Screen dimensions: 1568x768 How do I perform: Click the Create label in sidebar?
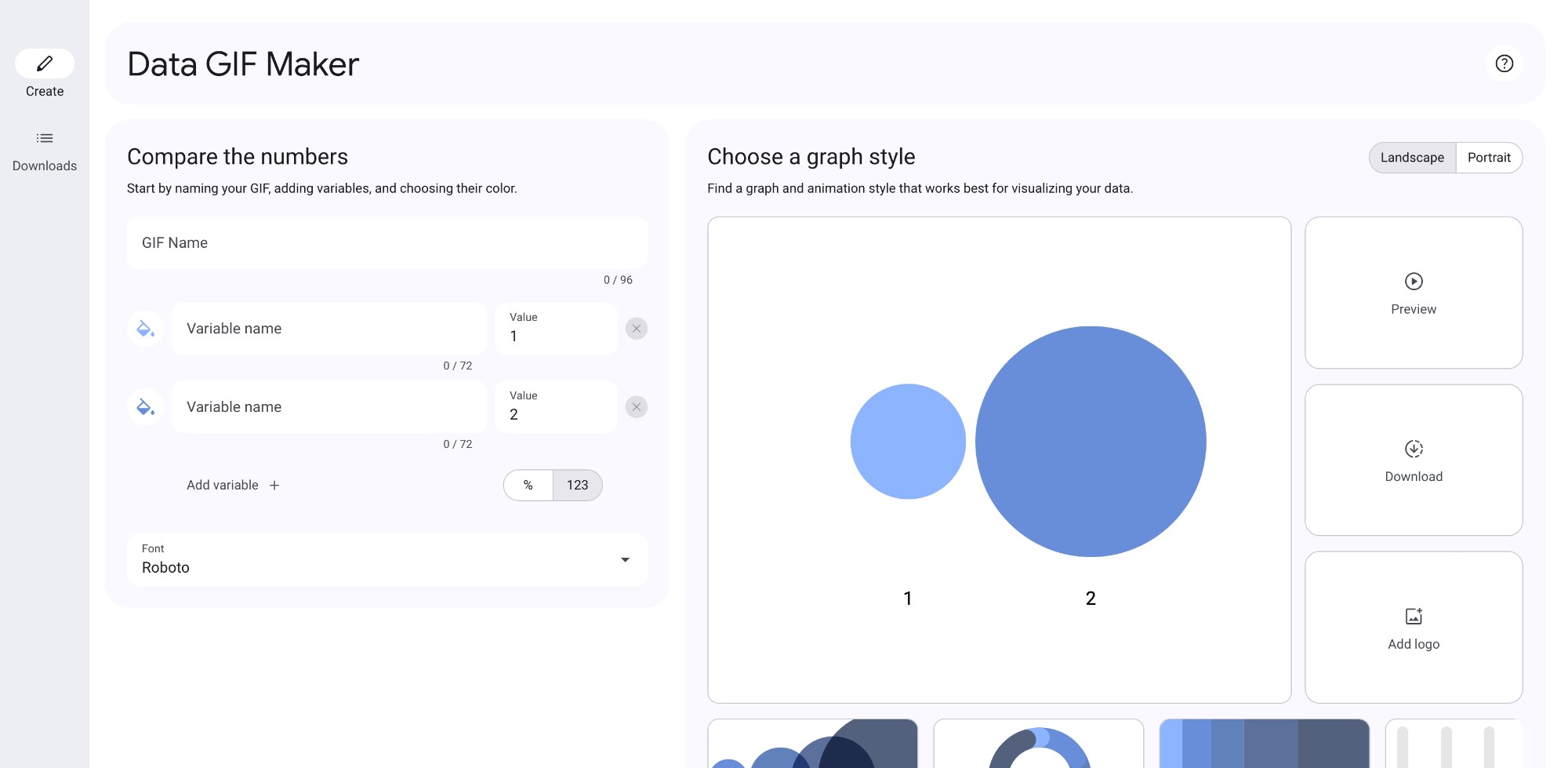click(45, 92)
